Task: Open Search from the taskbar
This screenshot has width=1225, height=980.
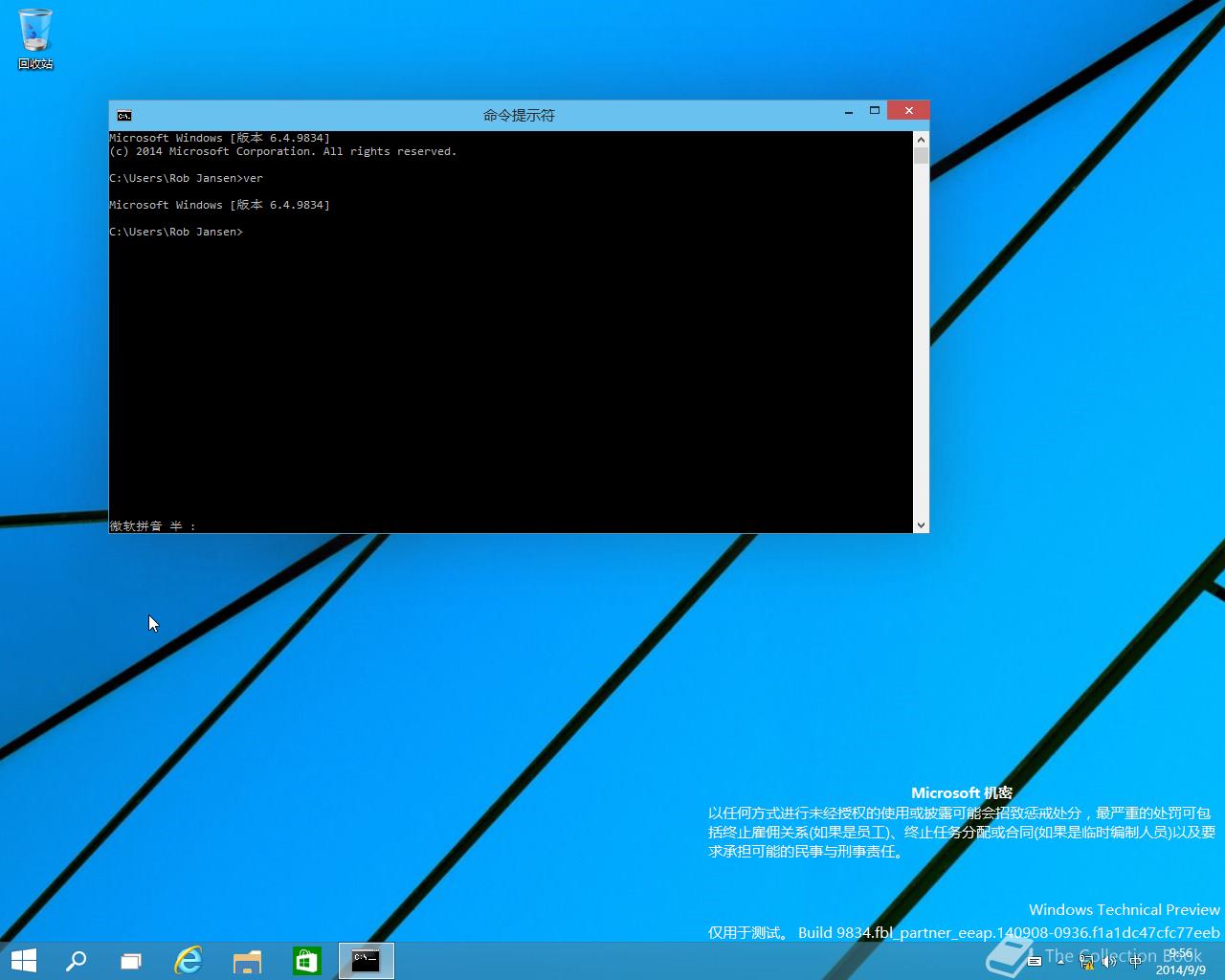Action: click(76, 961)
